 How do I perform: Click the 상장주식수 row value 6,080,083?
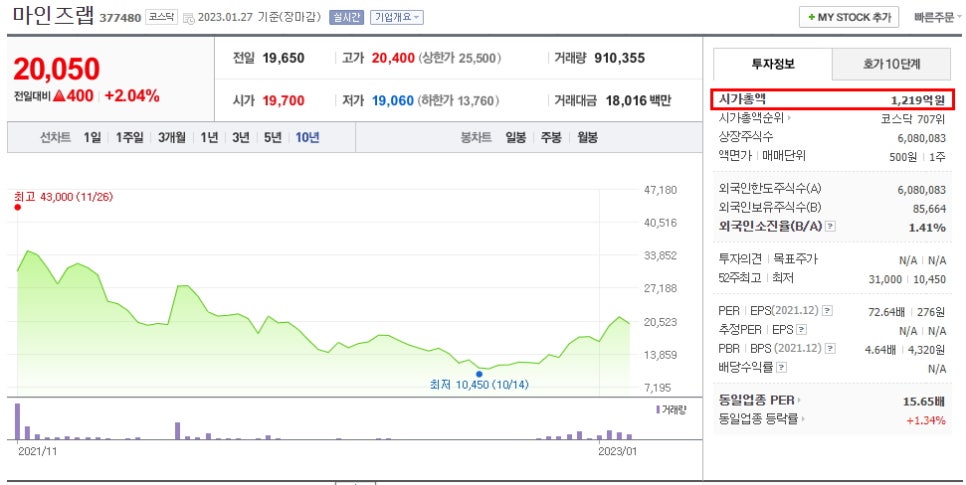click(922, 139)
